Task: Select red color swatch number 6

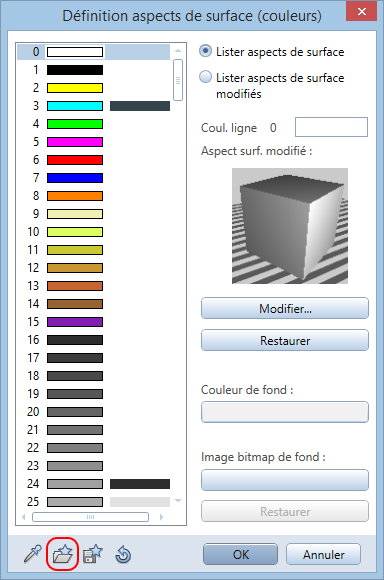Action: click(75, 160)
